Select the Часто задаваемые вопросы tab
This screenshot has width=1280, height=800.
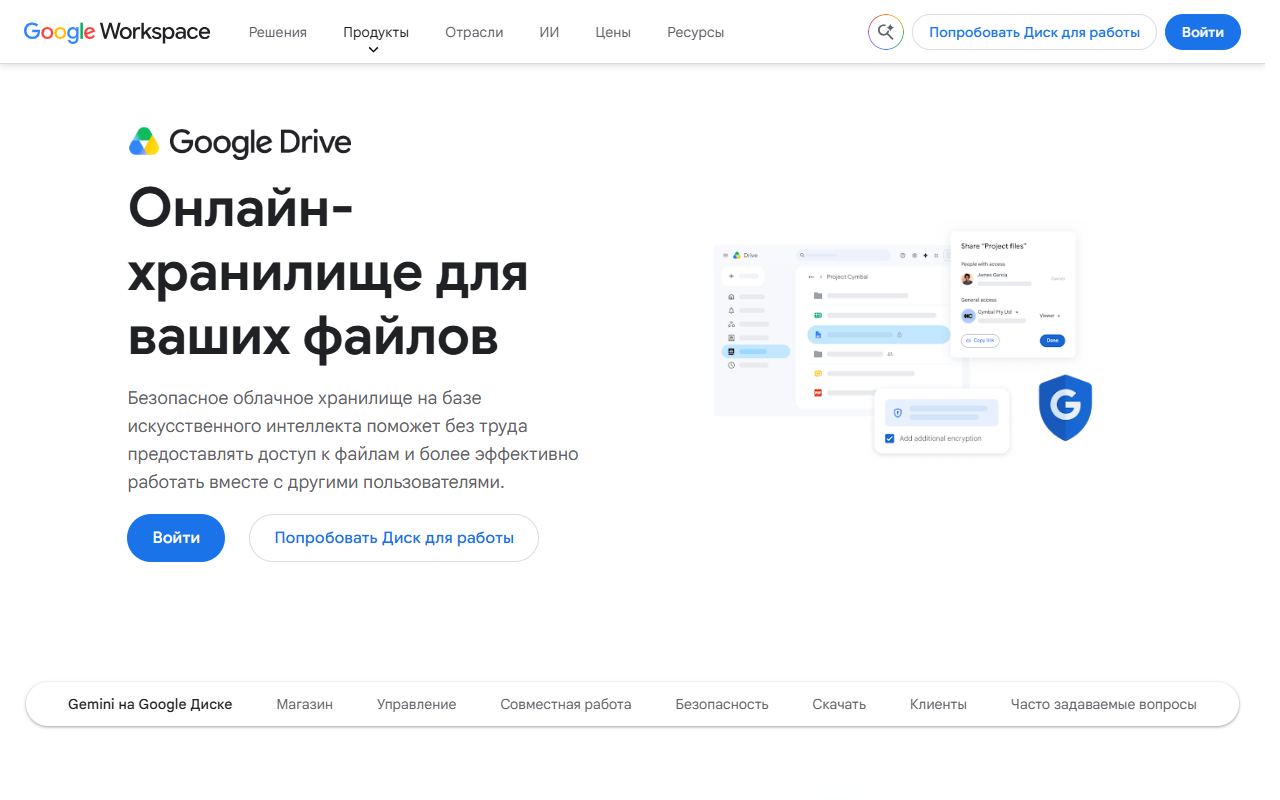coord(1103,704)
